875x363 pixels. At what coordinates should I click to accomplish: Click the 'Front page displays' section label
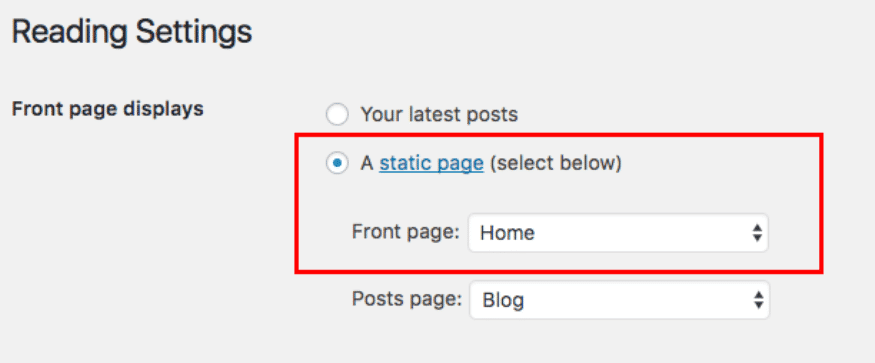pyautogui.click(x=108, y=109)
